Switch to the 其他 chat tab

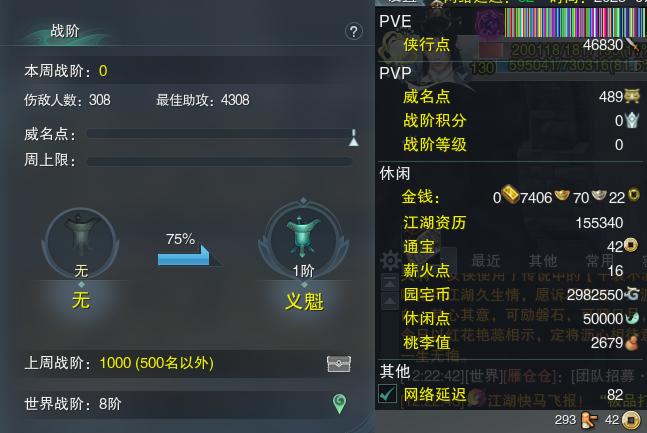[543, 260]
